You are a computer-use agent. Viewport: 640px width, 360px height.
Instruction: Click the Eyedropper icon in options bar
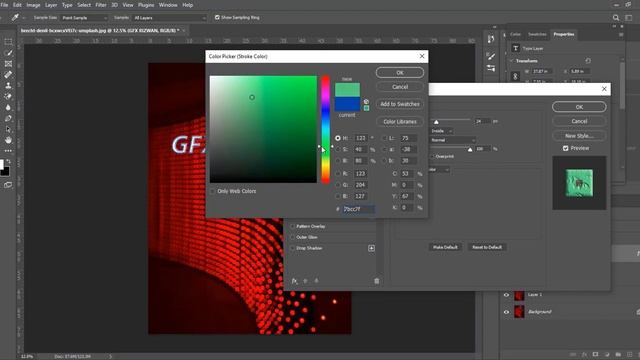(x=15, y=18)
